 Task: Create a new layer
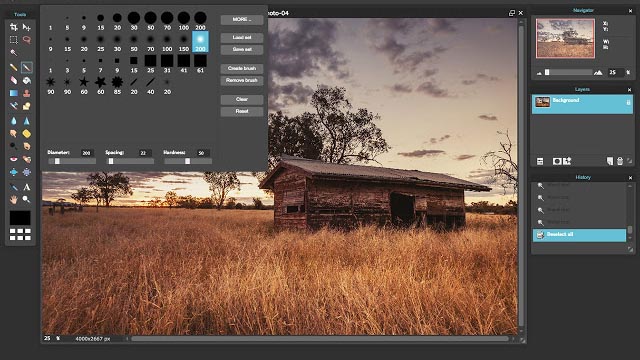coord(610,162)
